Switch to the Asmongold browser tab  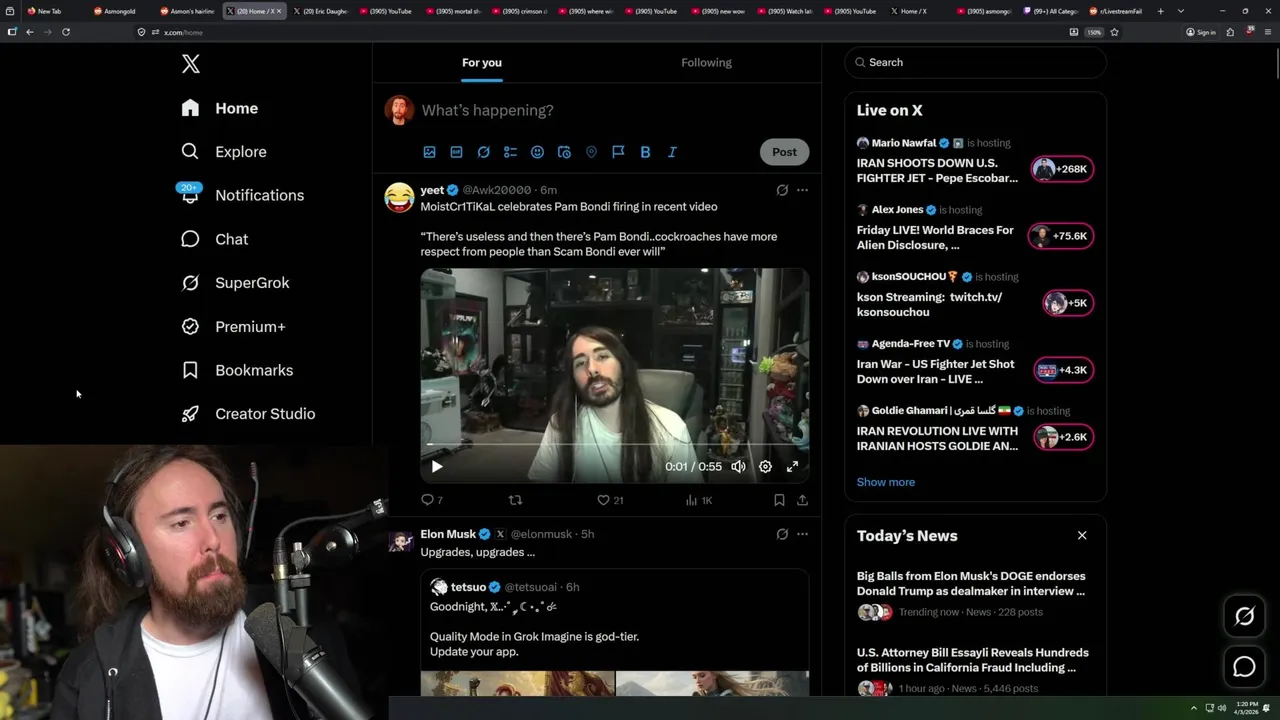click(120, 11)
